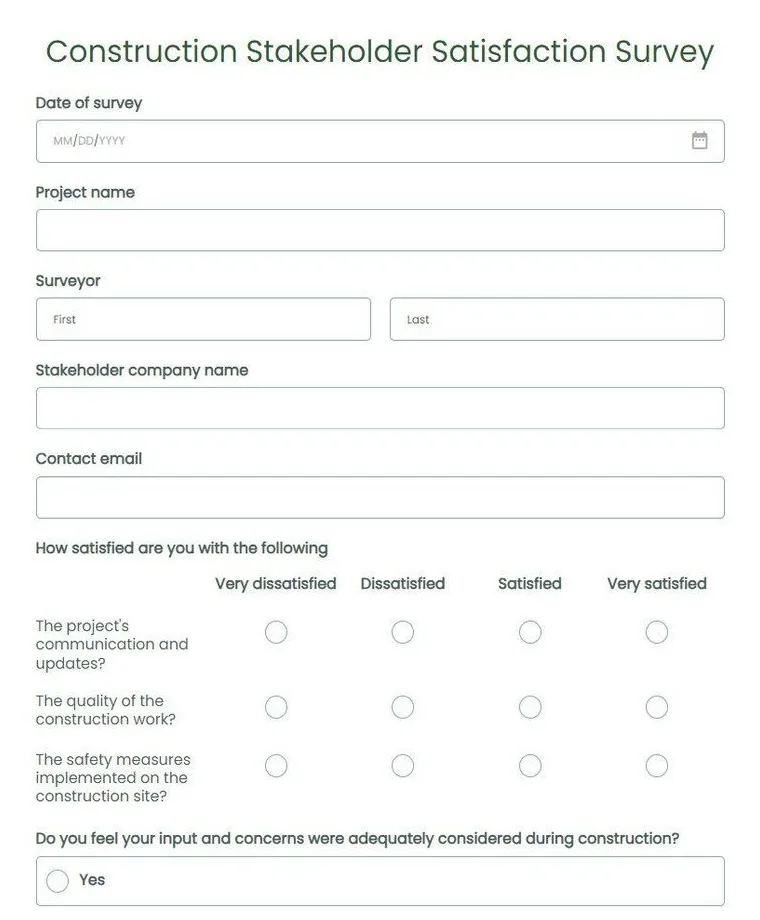Viewport: 760px width, 920px height.
Task: Select Satisfied for project communication updates
Action: tap(530, 632)
